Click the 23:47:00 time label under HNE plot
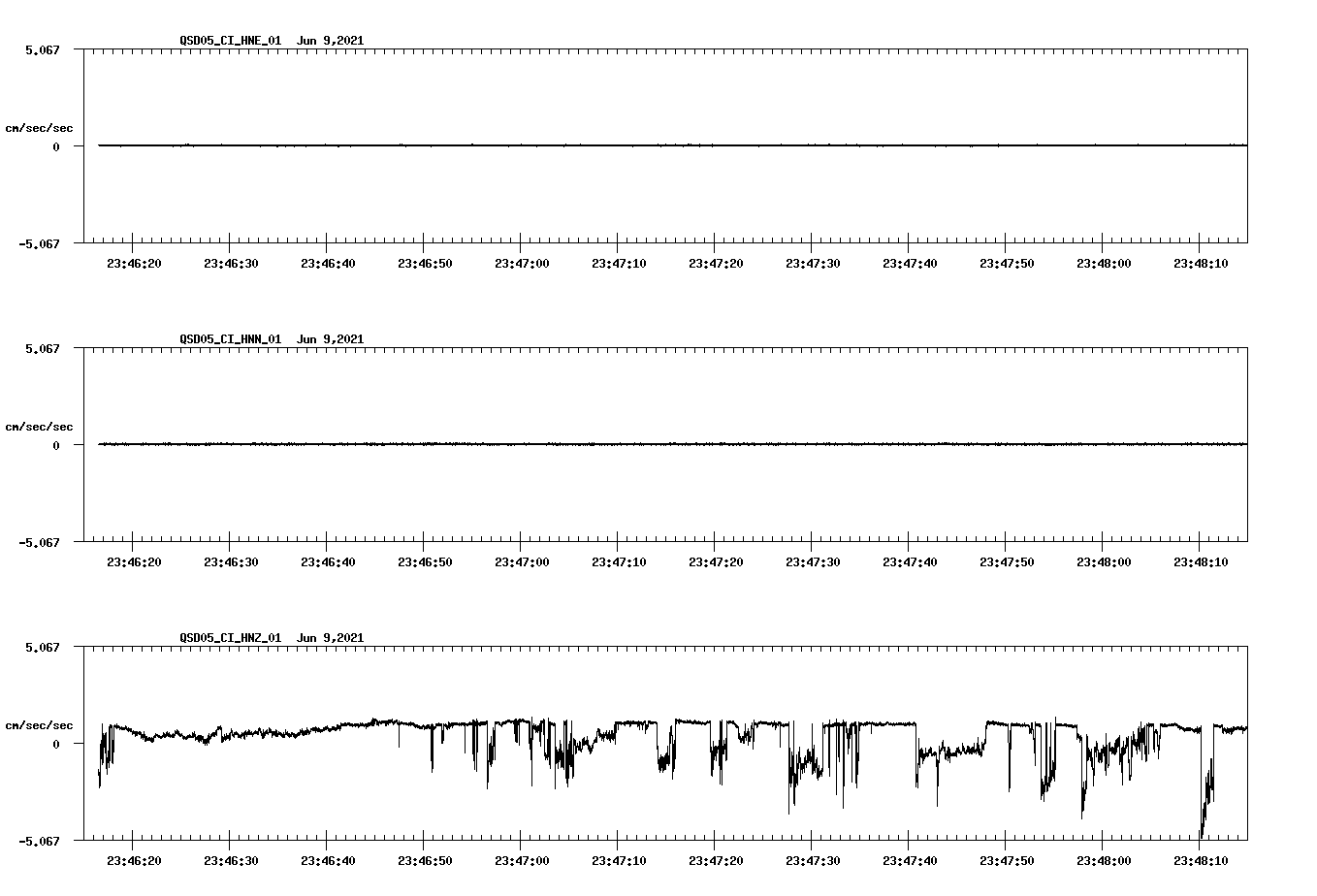This screenshot has height=896, width=1317. point(522,264)
